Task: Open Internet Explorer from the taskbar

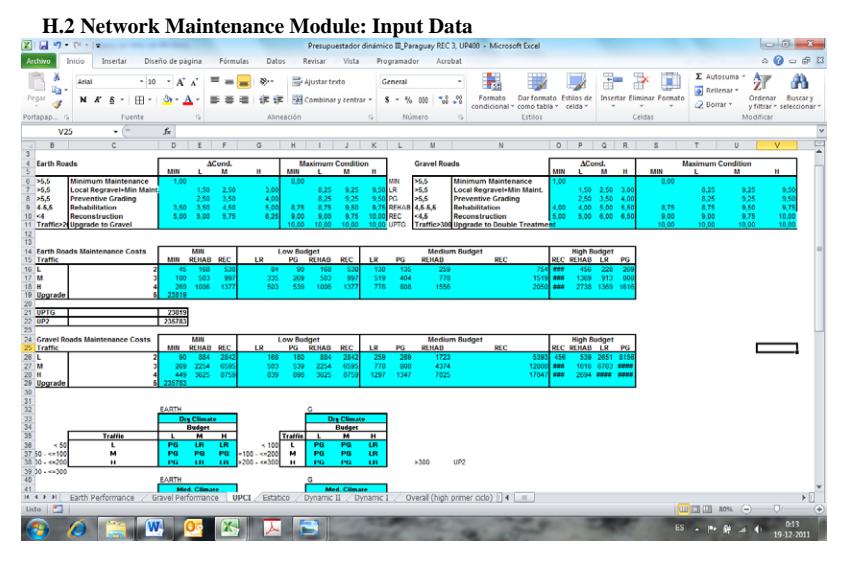Action: 77,529
